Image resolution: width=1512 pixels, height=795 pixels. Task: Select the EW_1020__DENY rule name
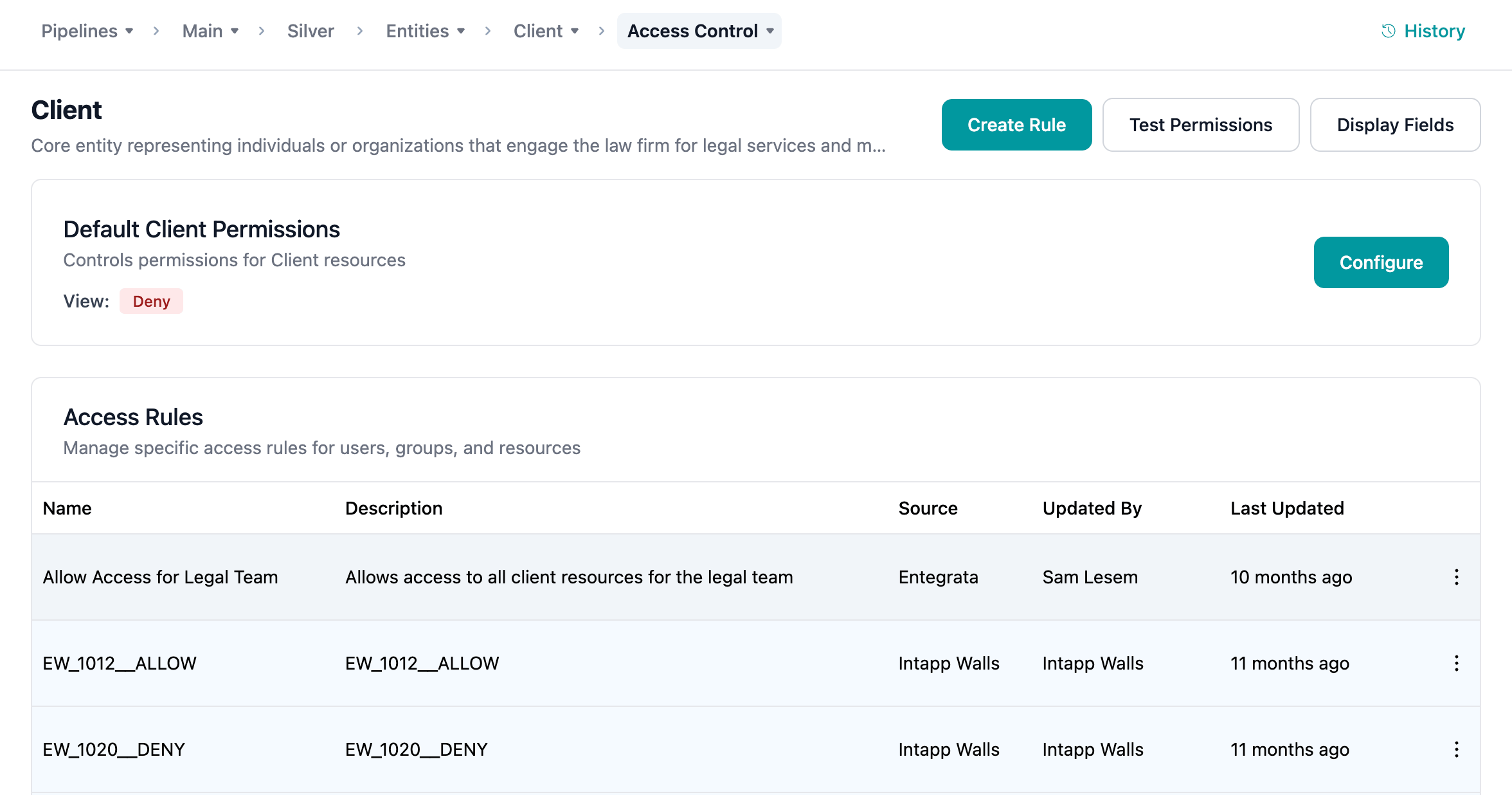coord(114,749)
